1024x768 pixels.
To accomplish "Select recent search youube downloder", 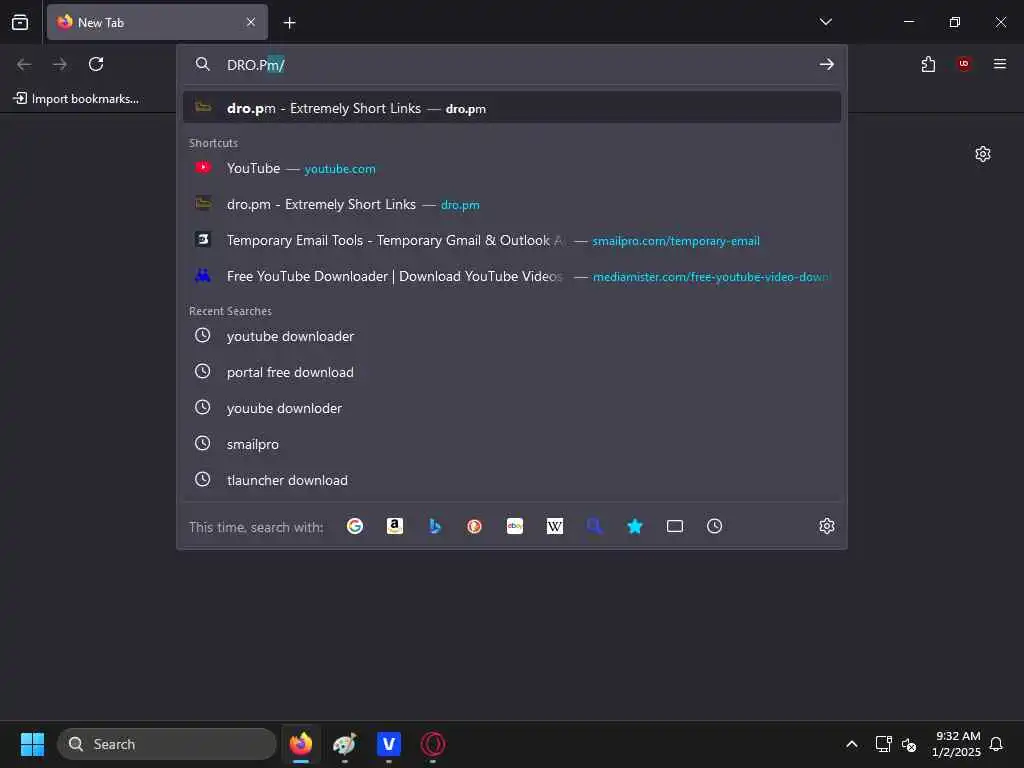I will coord(512,408).
